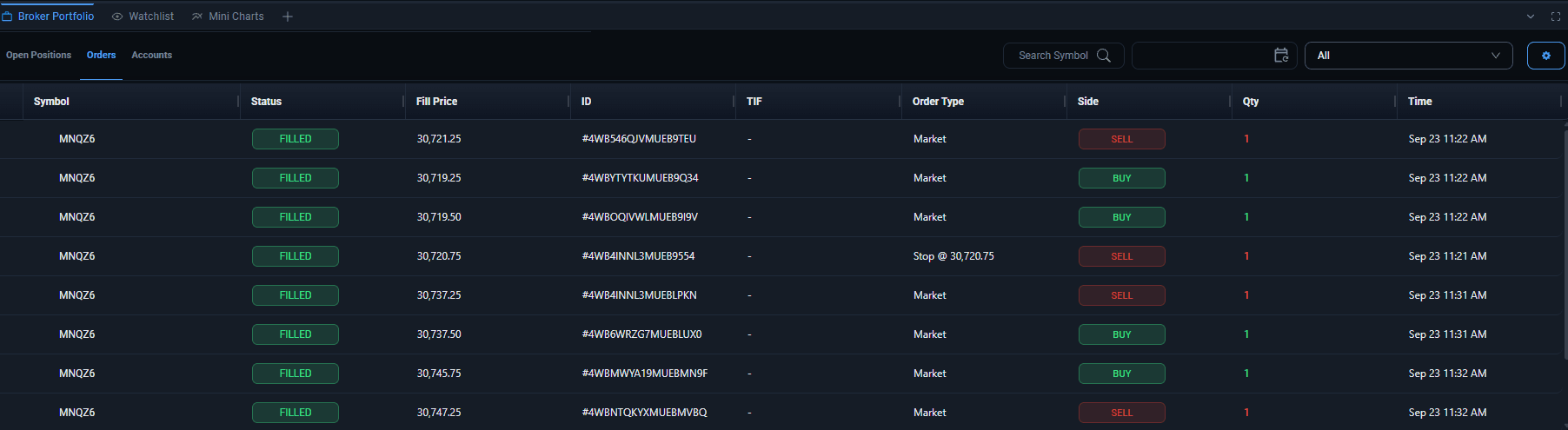The height and width of the screenshot is (430, 1568).
Task: Select order ID #4WB546QJVMUEB9TEU
Action: pyautogui.click(x=639, y=139)
